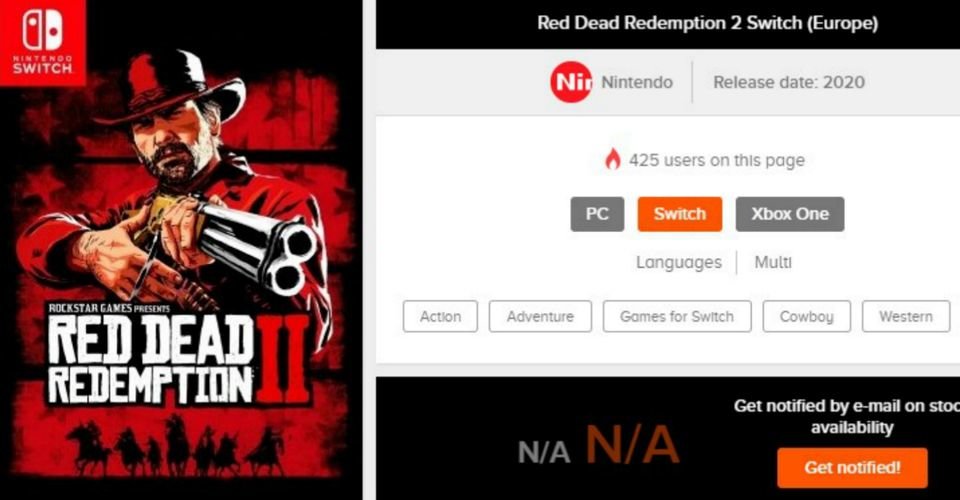Click the Nintendo Switch logo on cover
Screen dimensions: 960x500
point(43,43)
